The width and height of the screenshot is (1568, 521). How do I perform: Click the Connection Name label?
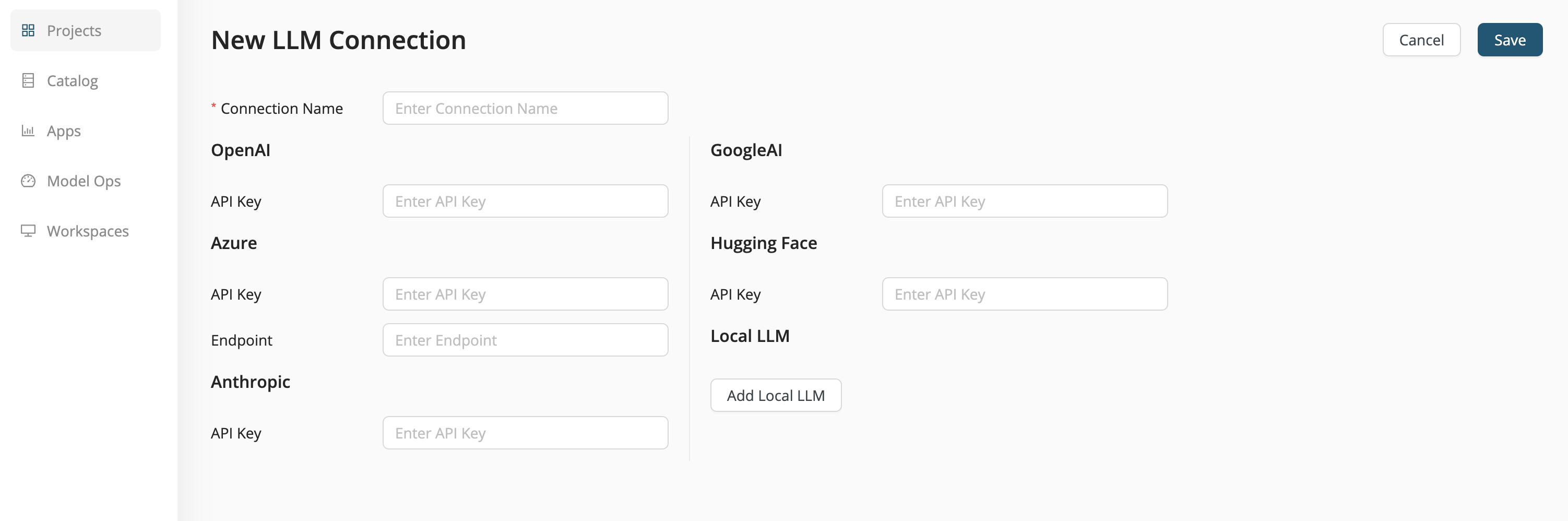tap(282, 109)
